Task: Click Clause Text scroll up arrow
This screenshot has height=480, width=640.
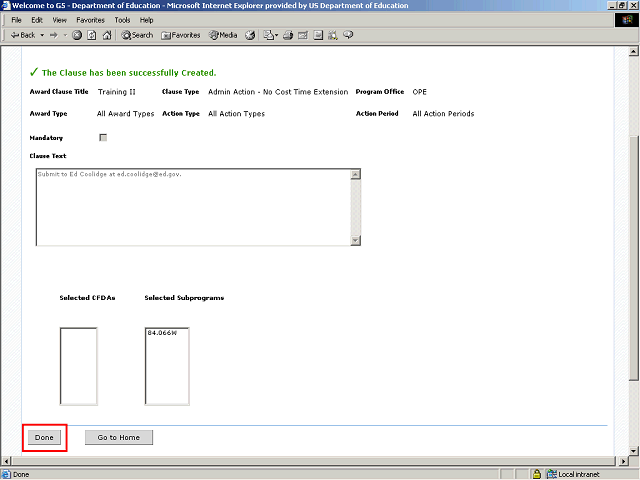Action: 356,174
